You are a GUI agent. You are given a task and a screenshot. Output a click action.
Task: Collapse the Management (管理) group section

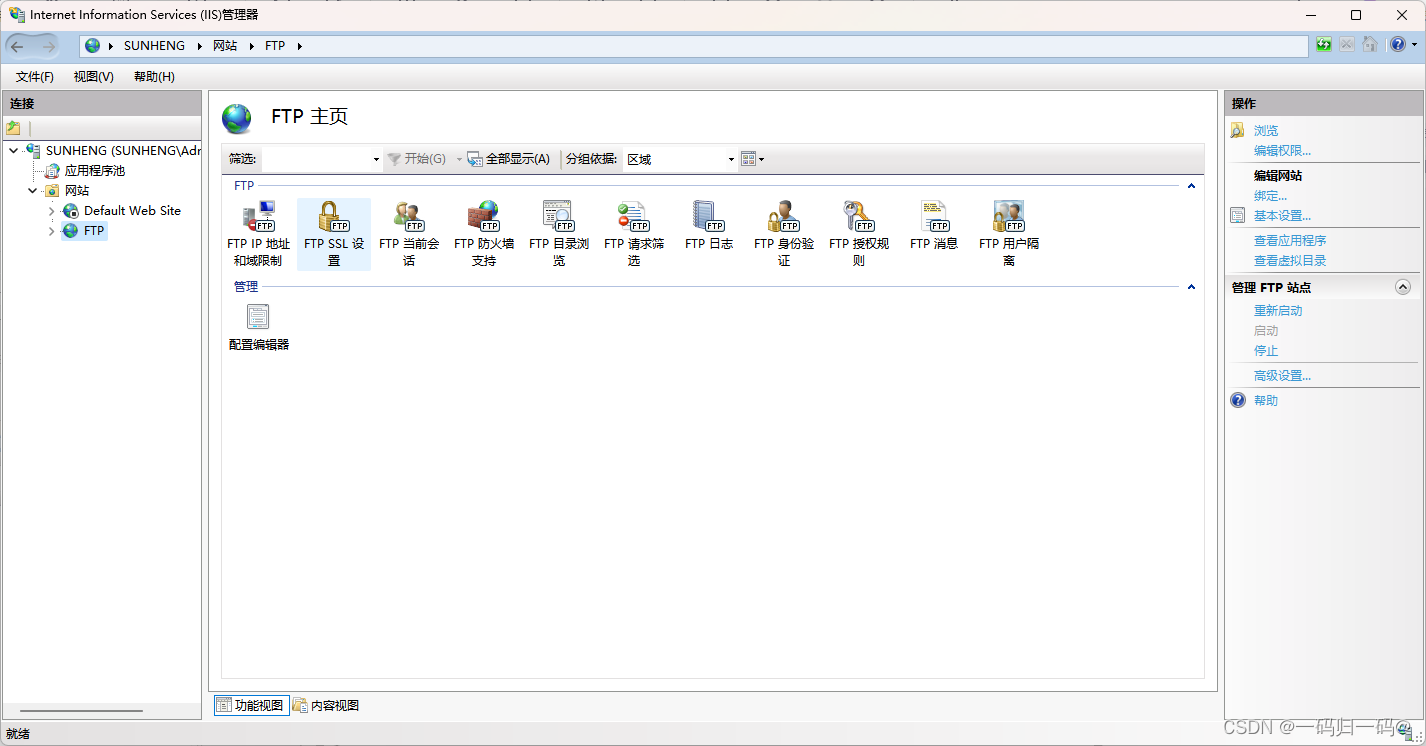[1191, 287]
